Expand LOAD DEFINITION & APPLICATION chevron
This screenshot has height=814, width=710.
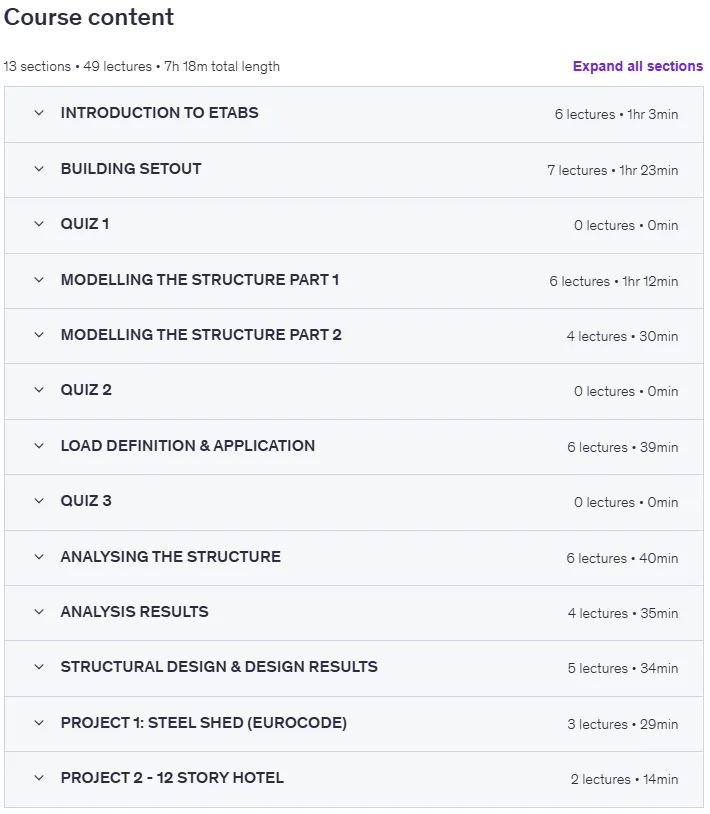pyautogui.click(x=39, y=446)
